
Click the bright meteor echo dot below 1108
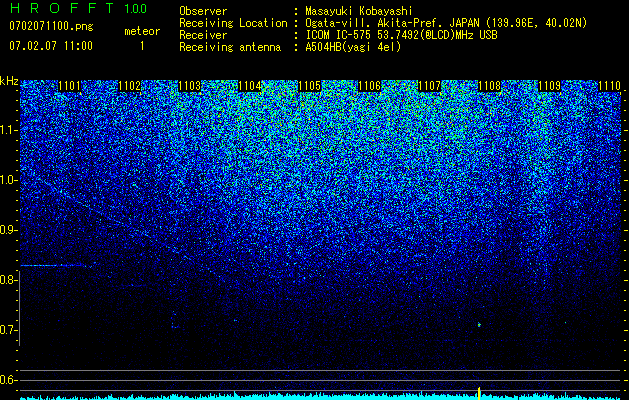(x=479, y=324)
